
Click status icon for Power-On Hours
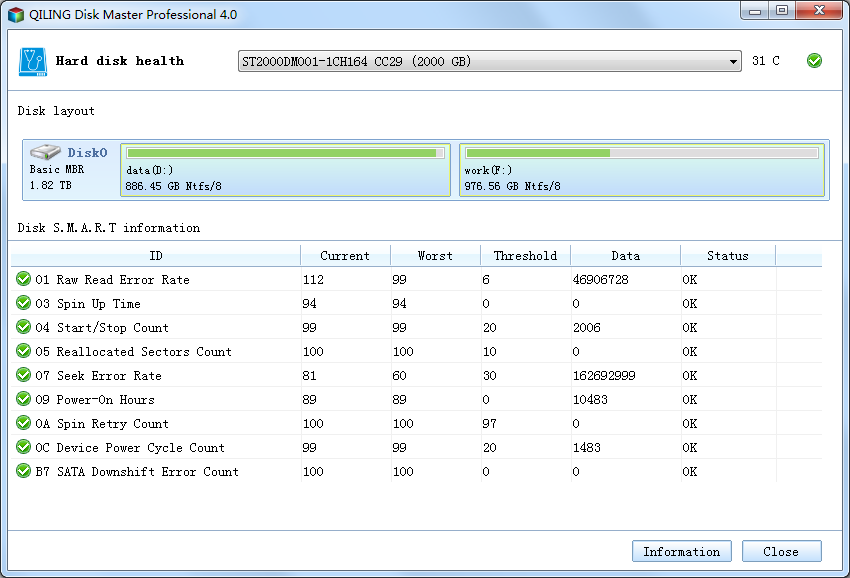coord(23,399)
